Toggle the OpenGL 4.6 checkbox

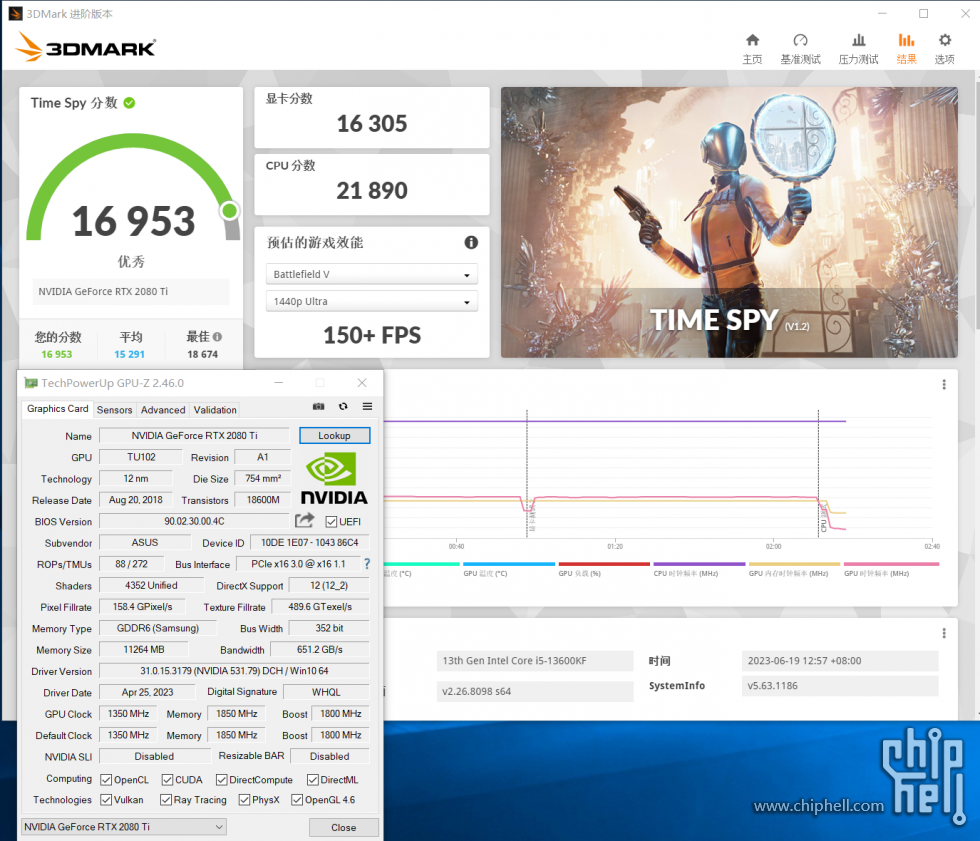click(x=298, y=800)
